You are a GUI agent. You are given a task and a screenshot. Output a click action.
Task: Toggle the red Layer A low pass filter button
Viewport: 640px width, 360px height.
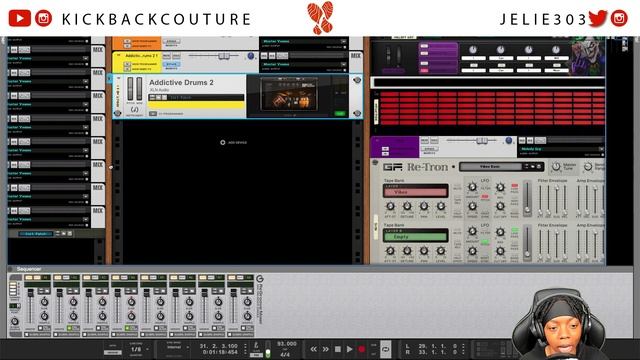514,186
